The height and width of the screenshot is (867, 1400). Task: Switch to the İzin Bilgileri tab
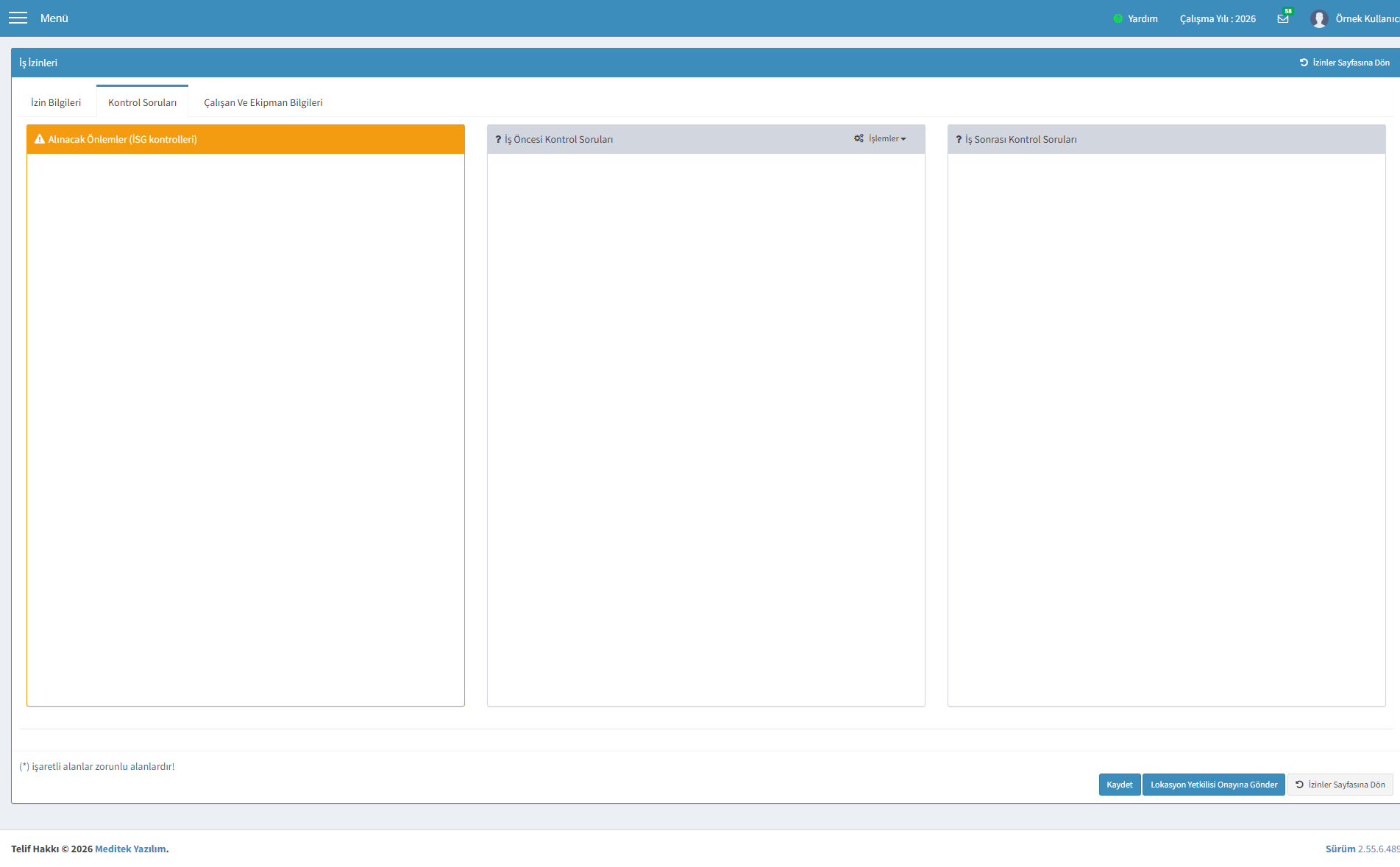[56, 102]
